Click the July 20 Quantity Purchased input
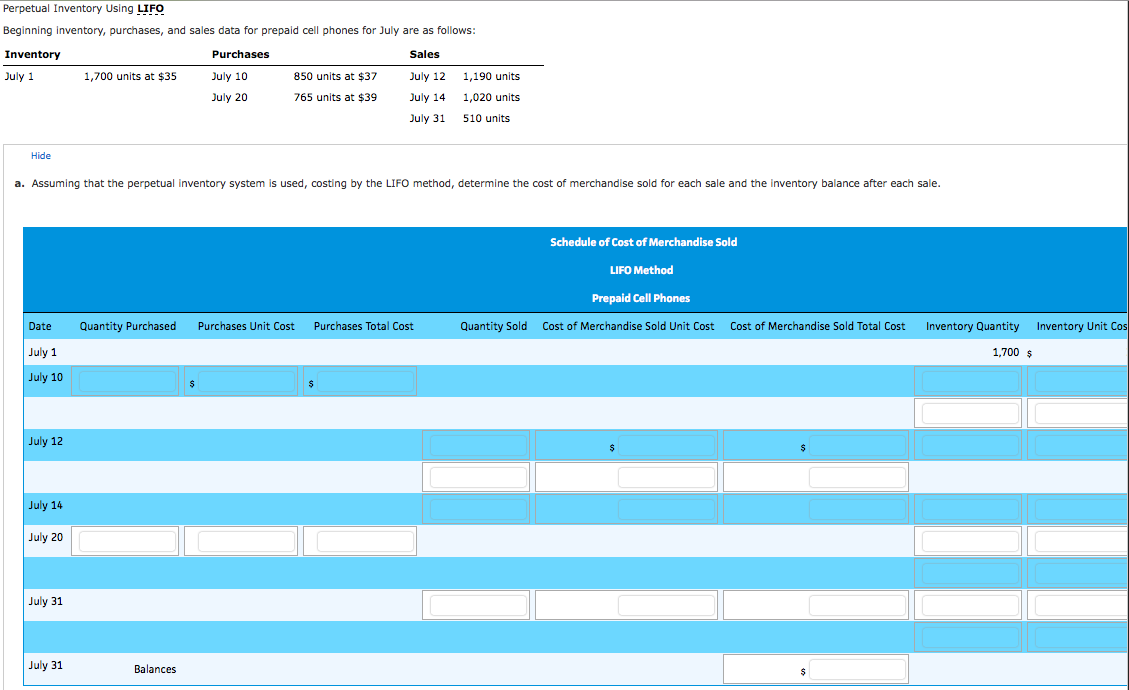Viewport: 1129px width, 690px height. (x=125, y=540)
